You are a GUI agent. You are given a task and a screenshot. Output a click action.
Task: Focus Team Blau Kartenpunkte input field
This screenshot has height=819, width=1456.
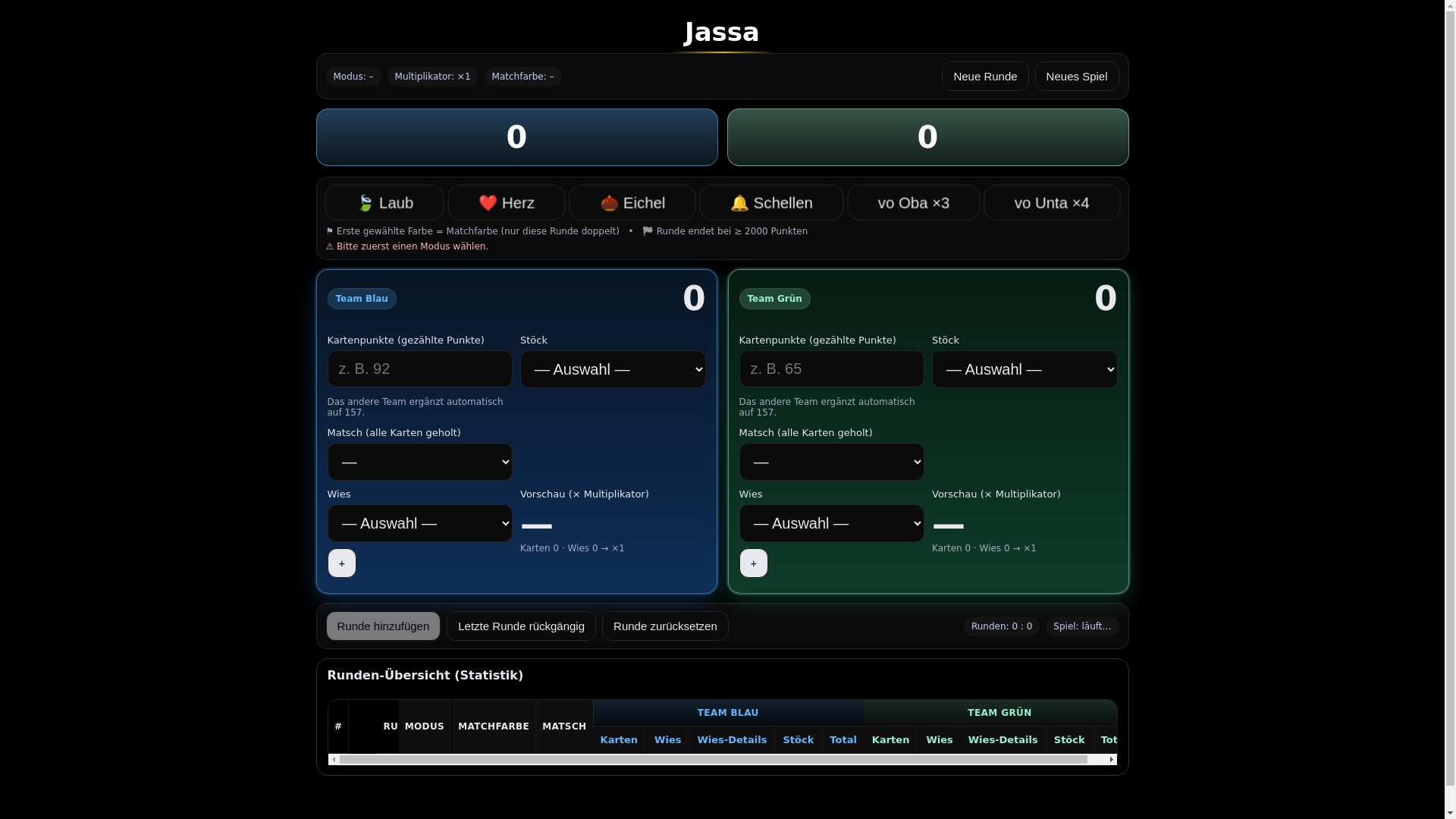(x=419, y=369)
